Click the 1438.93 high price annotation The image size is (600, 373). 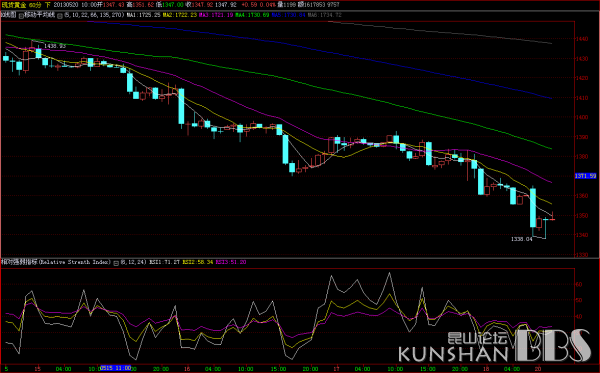55,46
